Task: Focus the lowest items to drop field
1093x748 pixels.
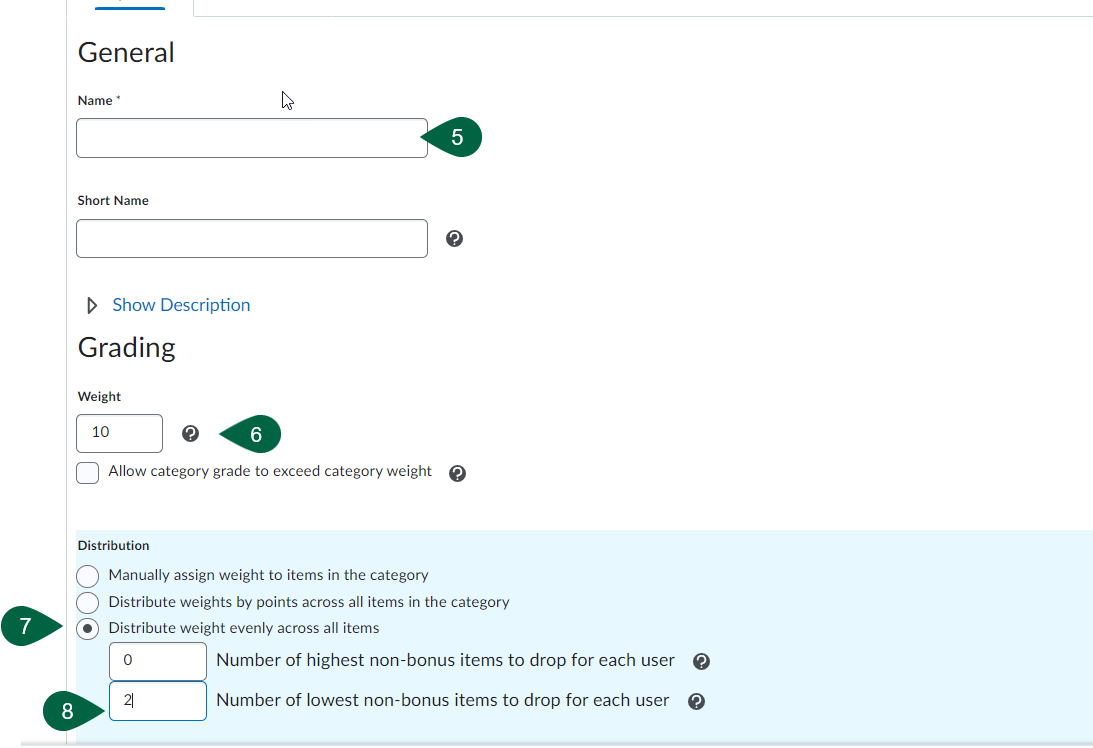Action: click(x=158, y=701)
